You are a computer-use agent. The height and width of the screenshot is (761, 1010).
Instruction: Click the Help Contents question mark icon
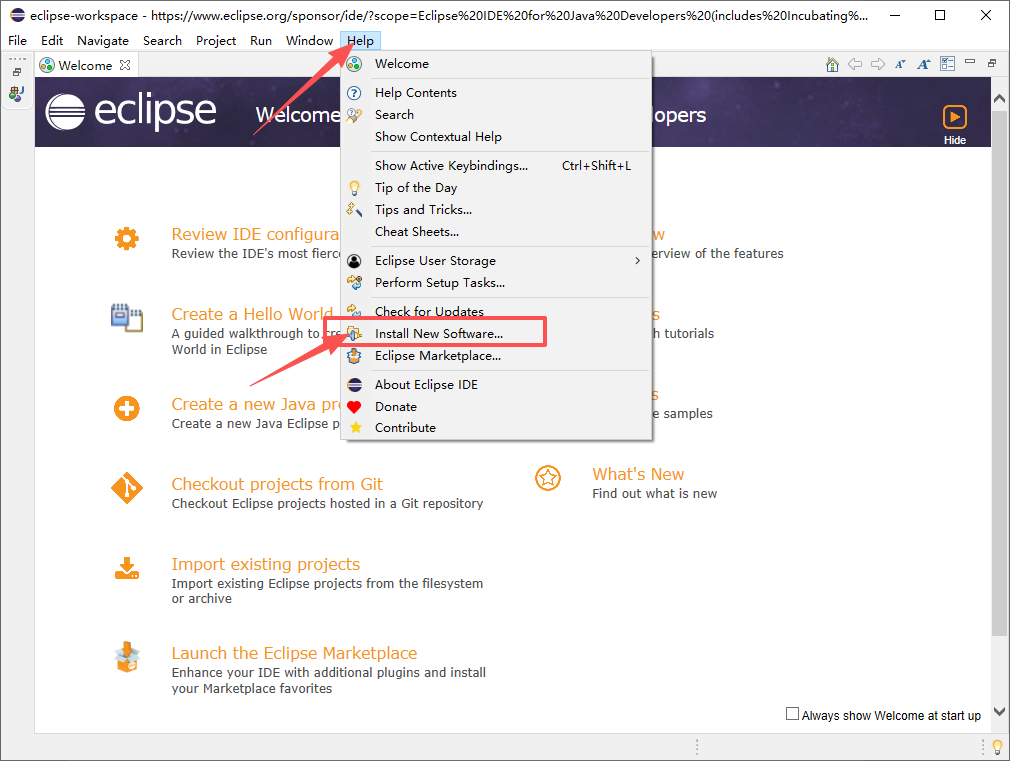tap(354, 93)
